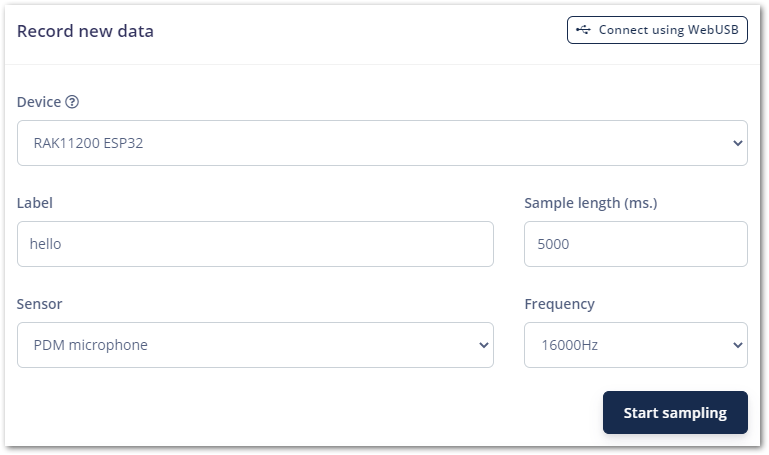Image resolution: width=769 pixels, height=455 pixels.
Task: Click the word hello in Label field
Action: click(x=46, y=244)
